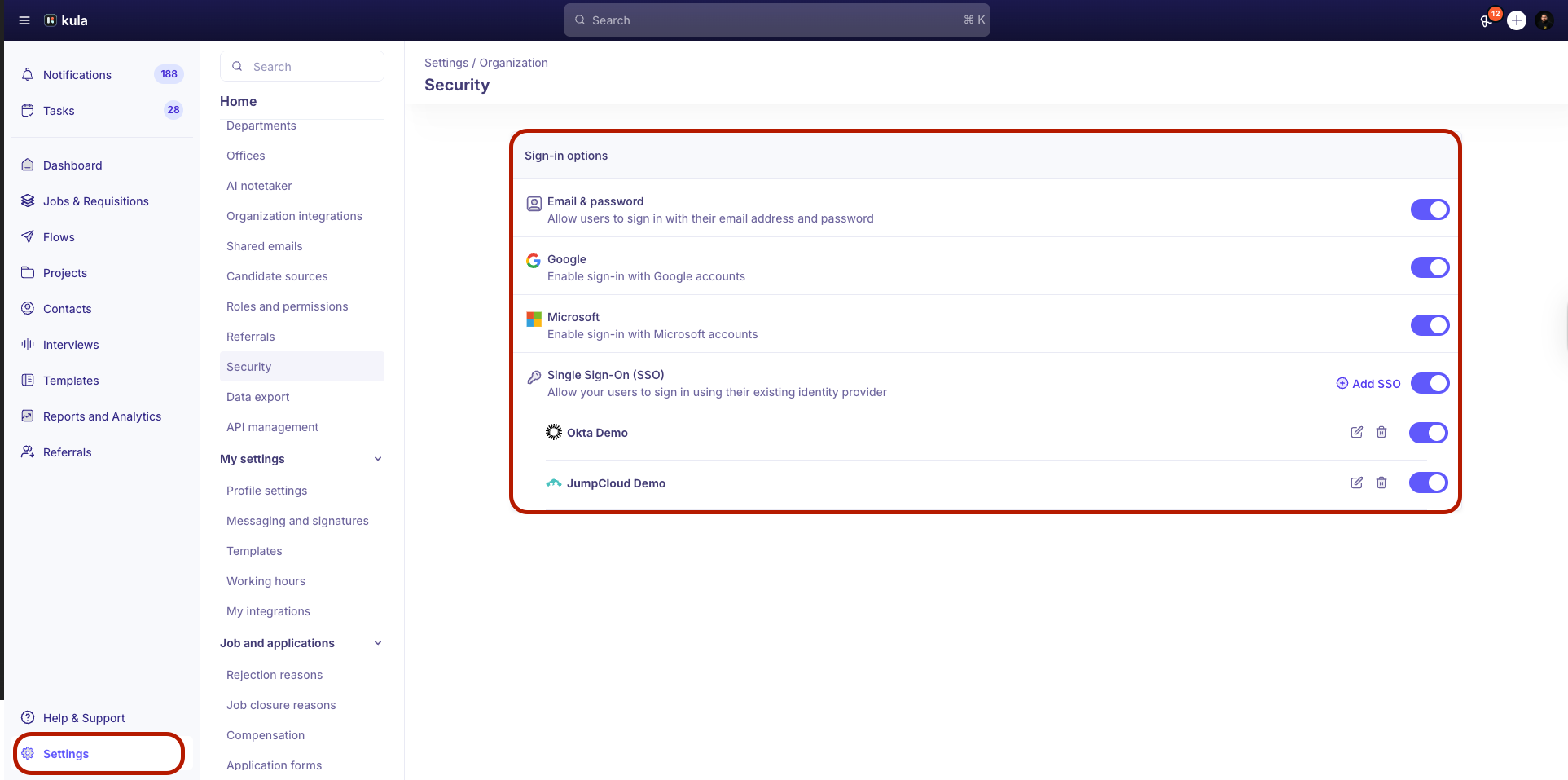Open Profile settings
1568x780 pixels.
coord(267,491)
